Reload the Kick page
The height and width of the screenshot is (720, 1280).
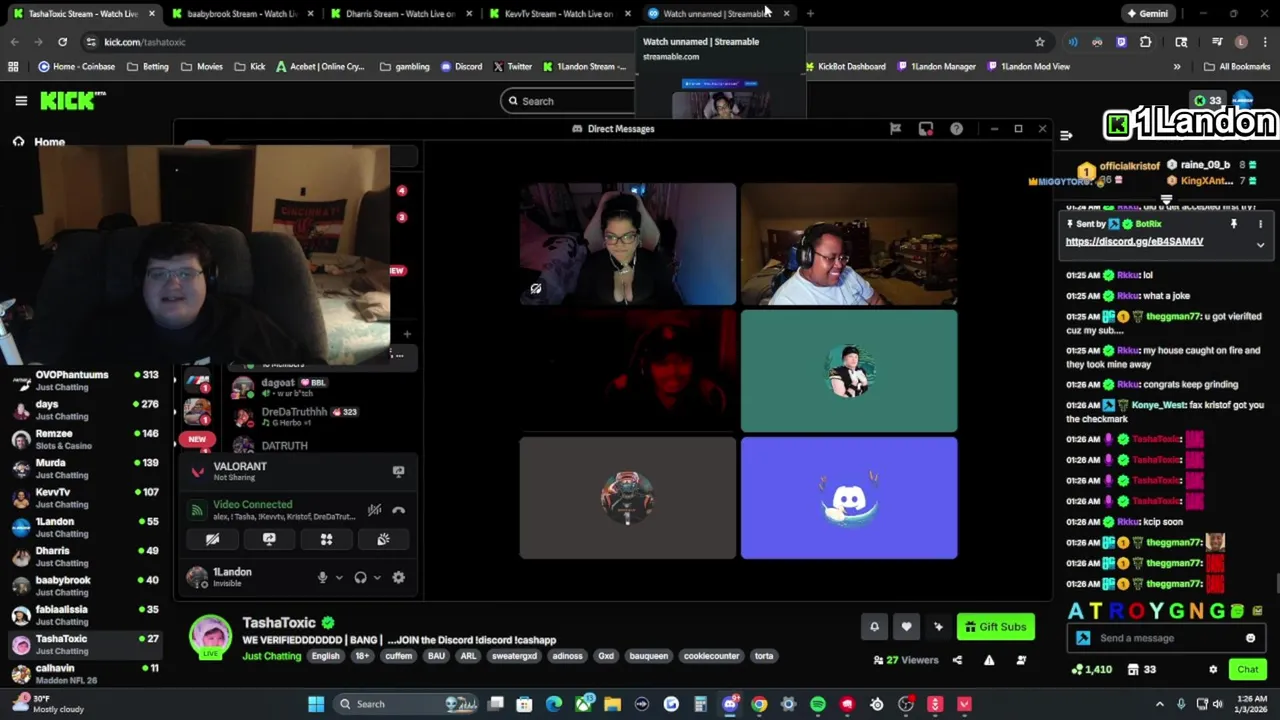pos(62,42)
